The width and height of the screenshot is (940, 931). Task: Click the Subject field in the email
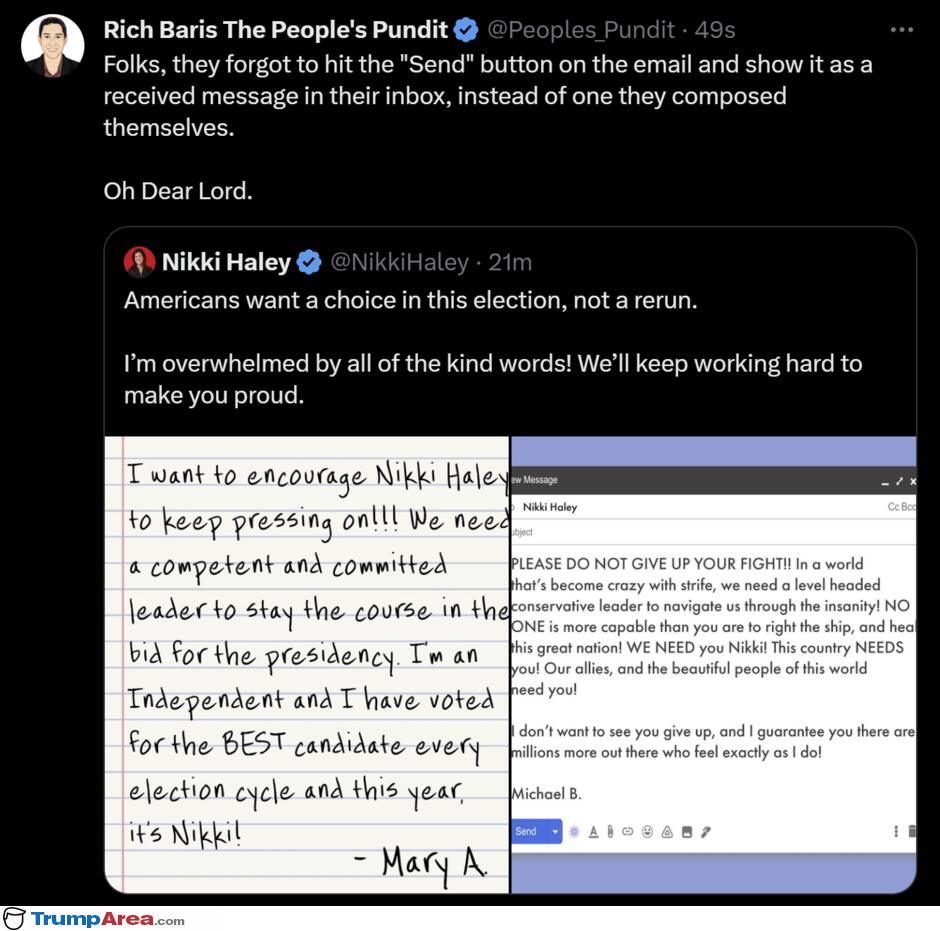[x=713, y=532]
